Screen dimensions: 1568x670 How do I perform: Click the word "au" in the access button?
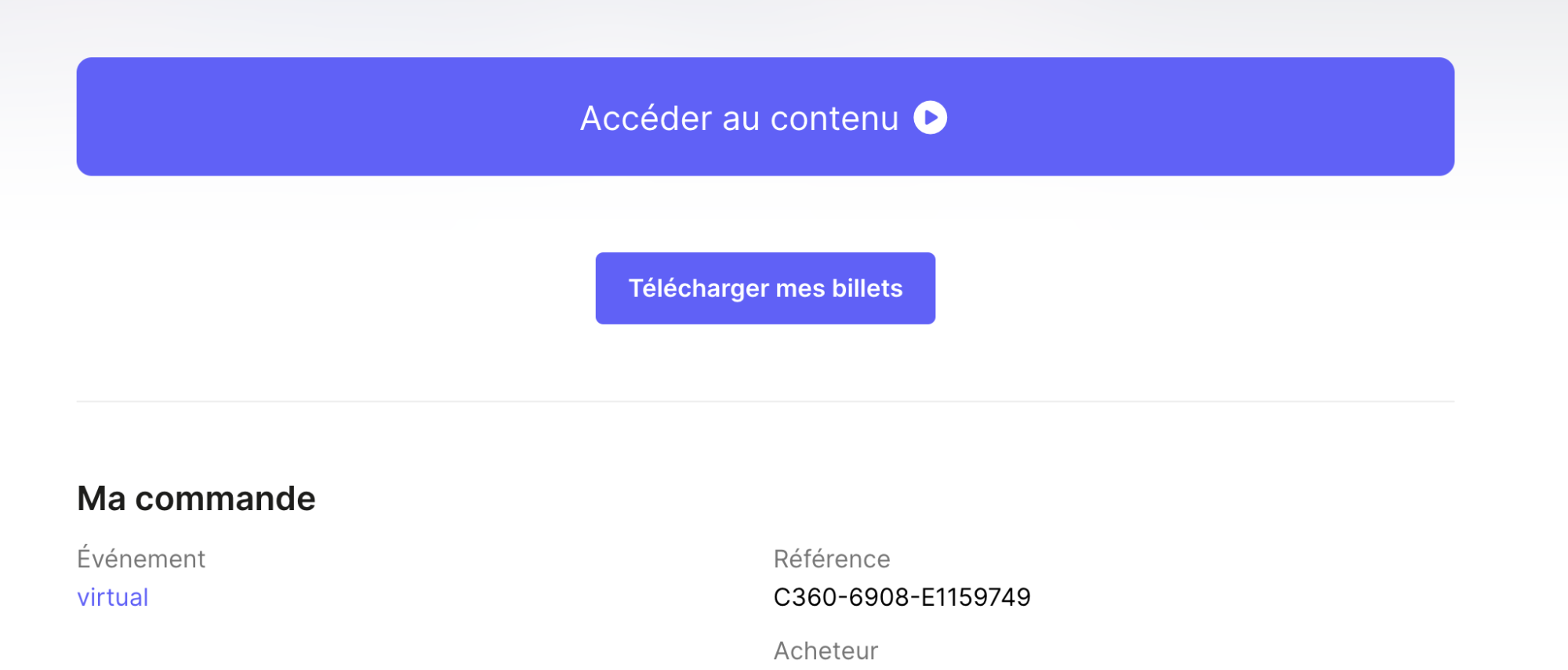tap(740, 118)
